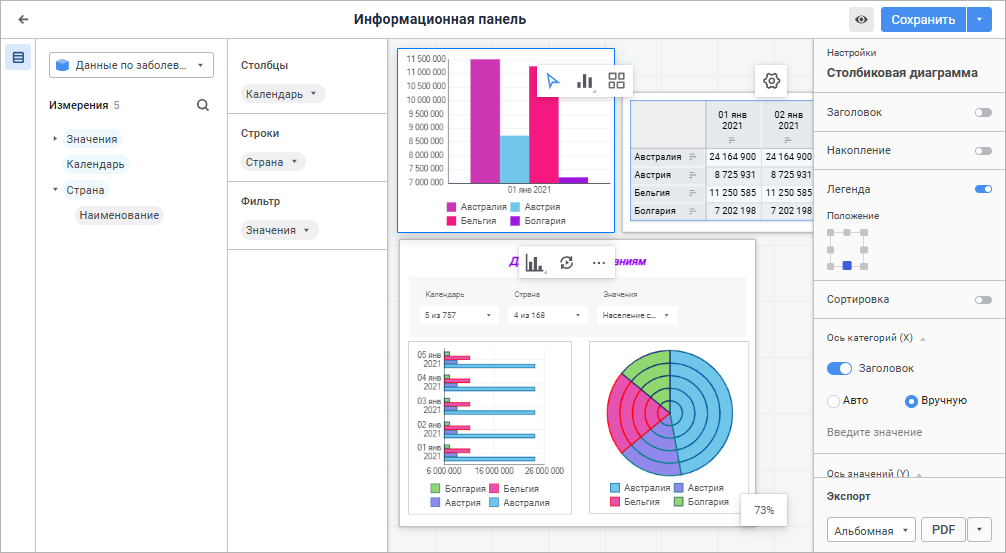Open the three-dots more options menu

[599, 262]
